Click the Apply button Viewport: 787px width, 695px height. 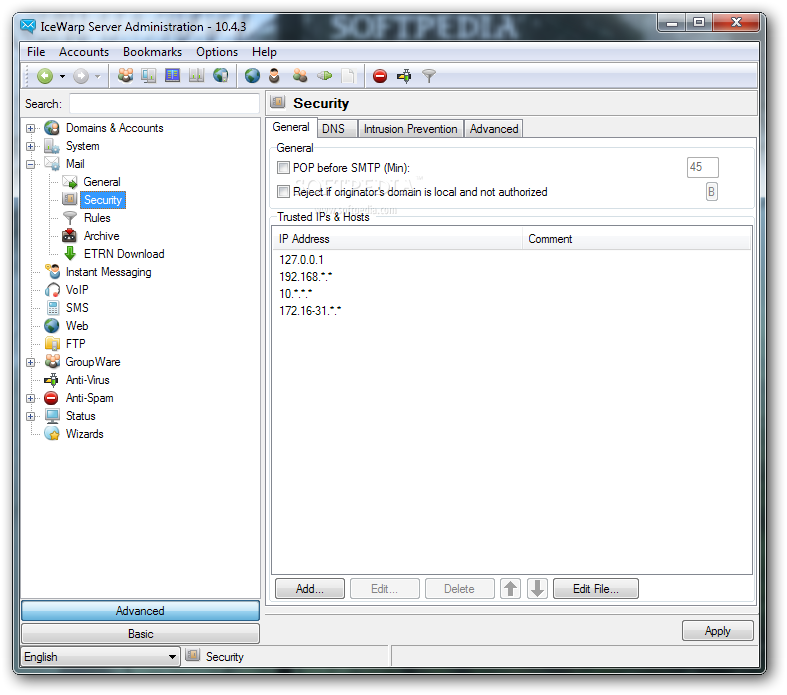[x=718, y=631]
